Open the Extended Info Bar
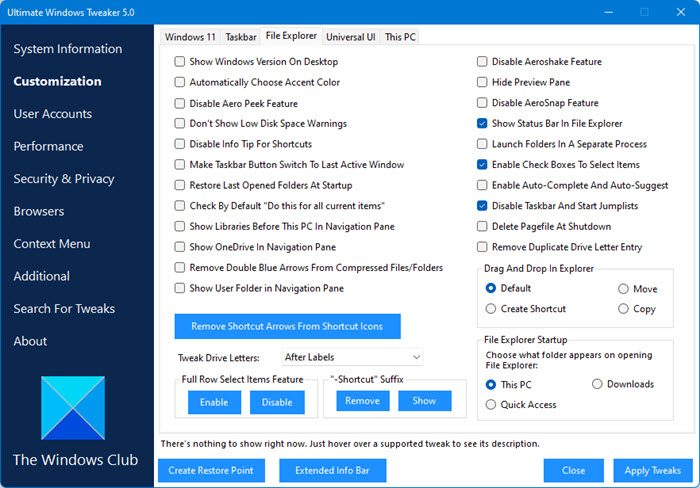700x488 pixels. [332, 470]
